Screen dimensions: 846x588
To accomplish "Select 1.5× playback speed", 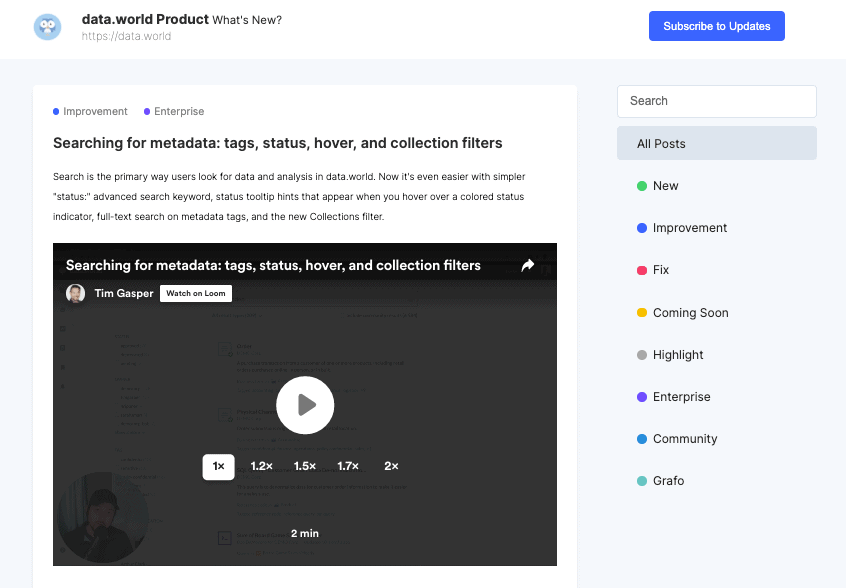I will pos(305,467).
